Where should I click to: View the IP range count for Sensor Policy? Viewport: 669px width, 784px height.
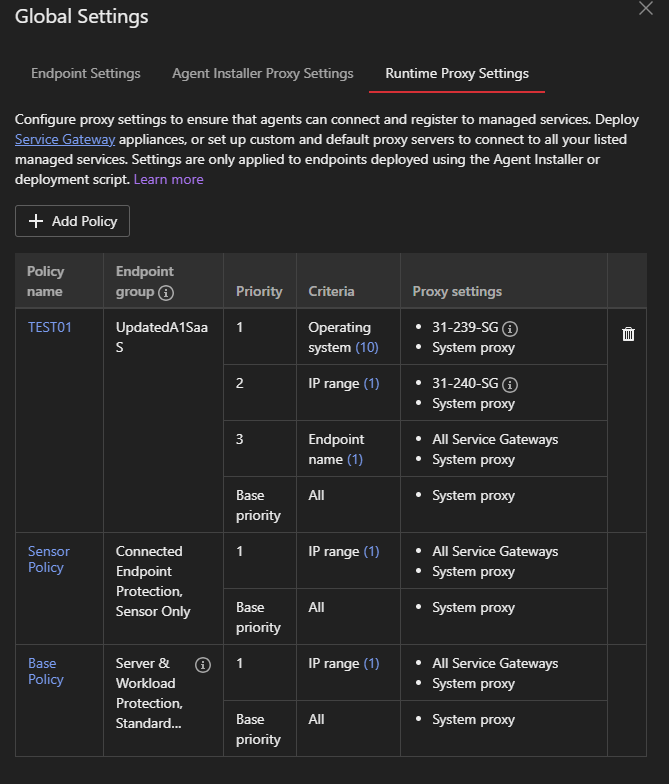pos(371,552)
